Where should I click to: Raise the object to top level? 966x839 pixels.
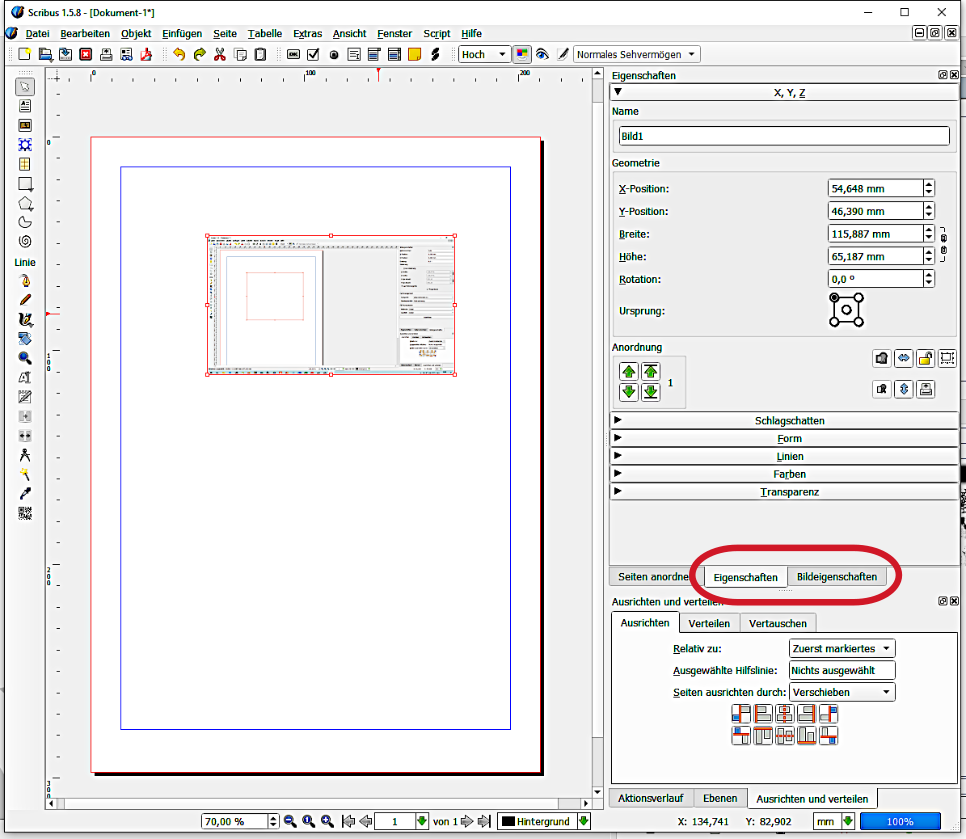point(651,371)
